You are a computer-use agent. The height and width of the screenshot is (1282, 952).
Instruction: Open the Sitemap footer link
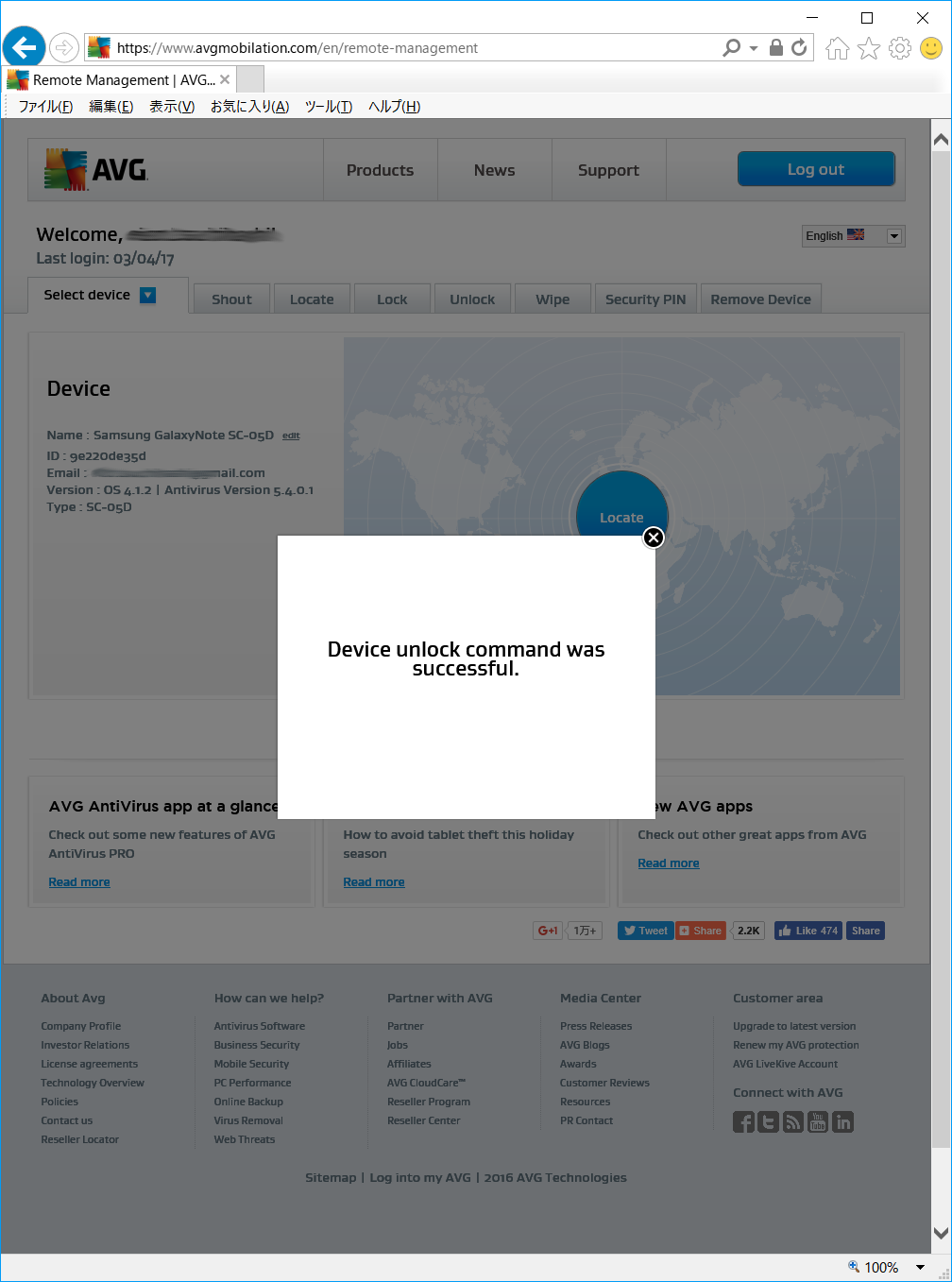(x=331, y=1178)
